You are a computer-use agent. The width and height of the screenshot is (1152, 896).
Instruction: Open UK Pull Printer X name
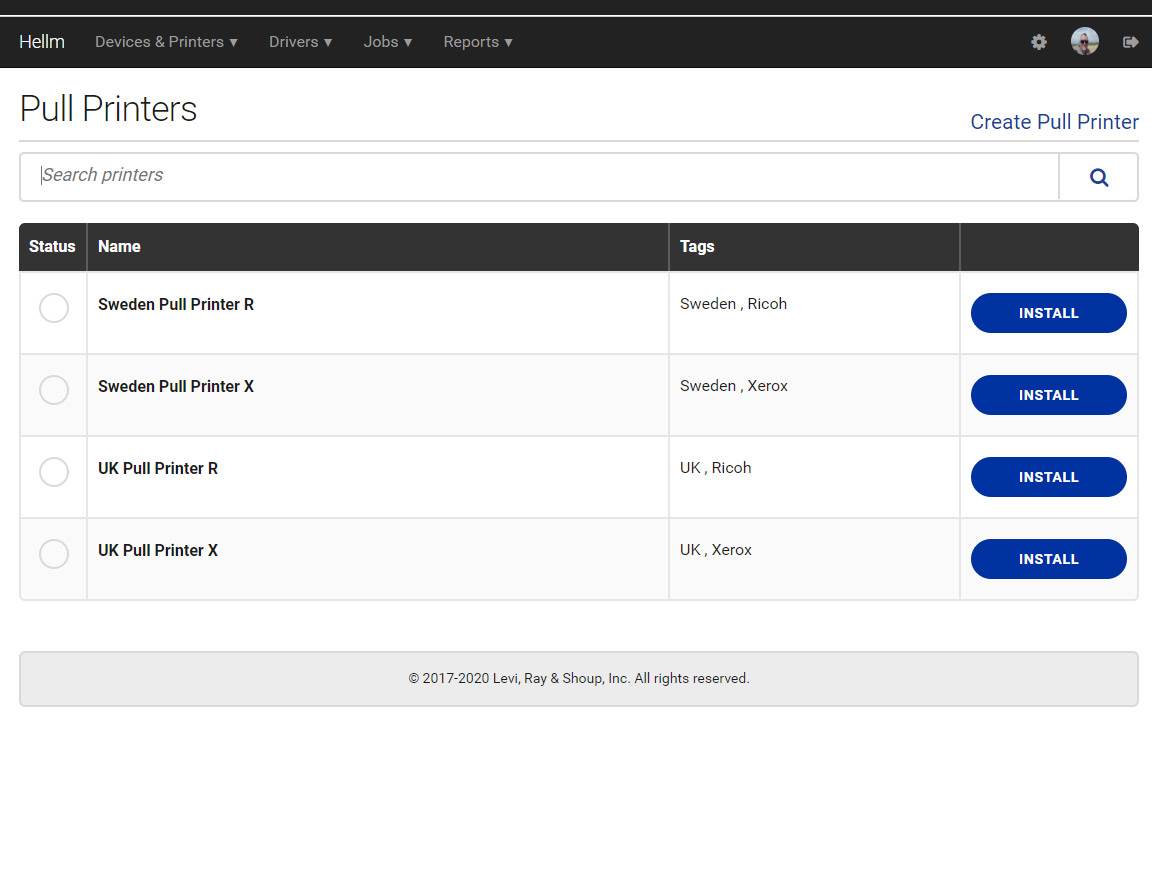click(158, 551)
